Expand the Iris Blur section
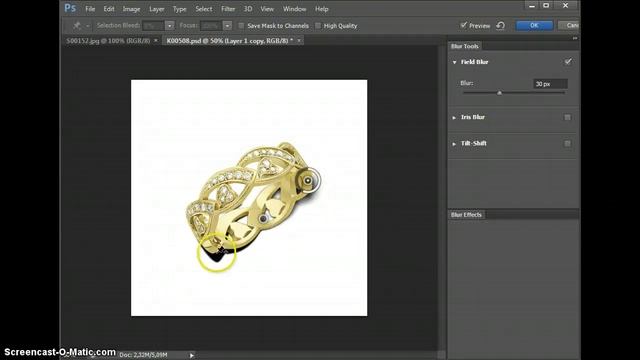The image size is (640, 360). click(x=454, y=118)
